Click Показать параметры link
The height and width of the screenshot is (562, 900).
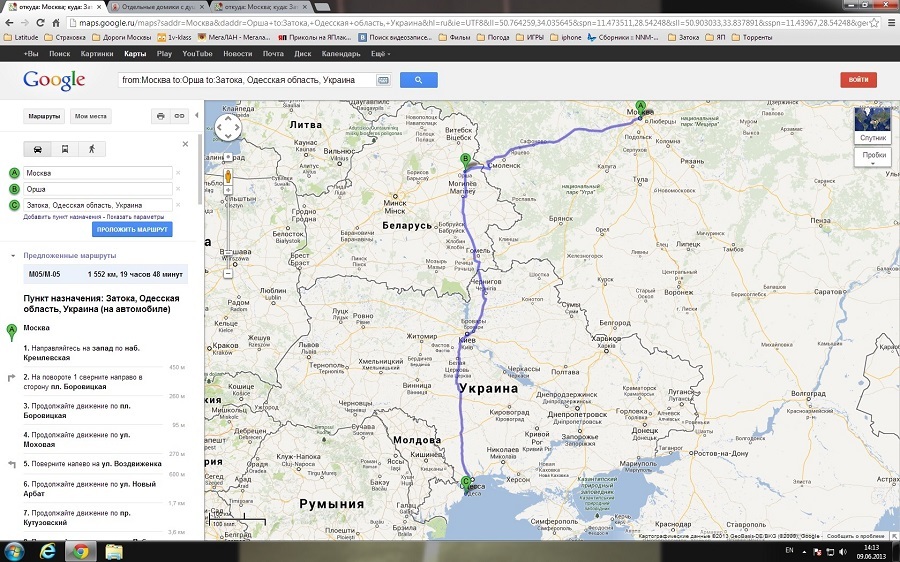tap(135, 217)
